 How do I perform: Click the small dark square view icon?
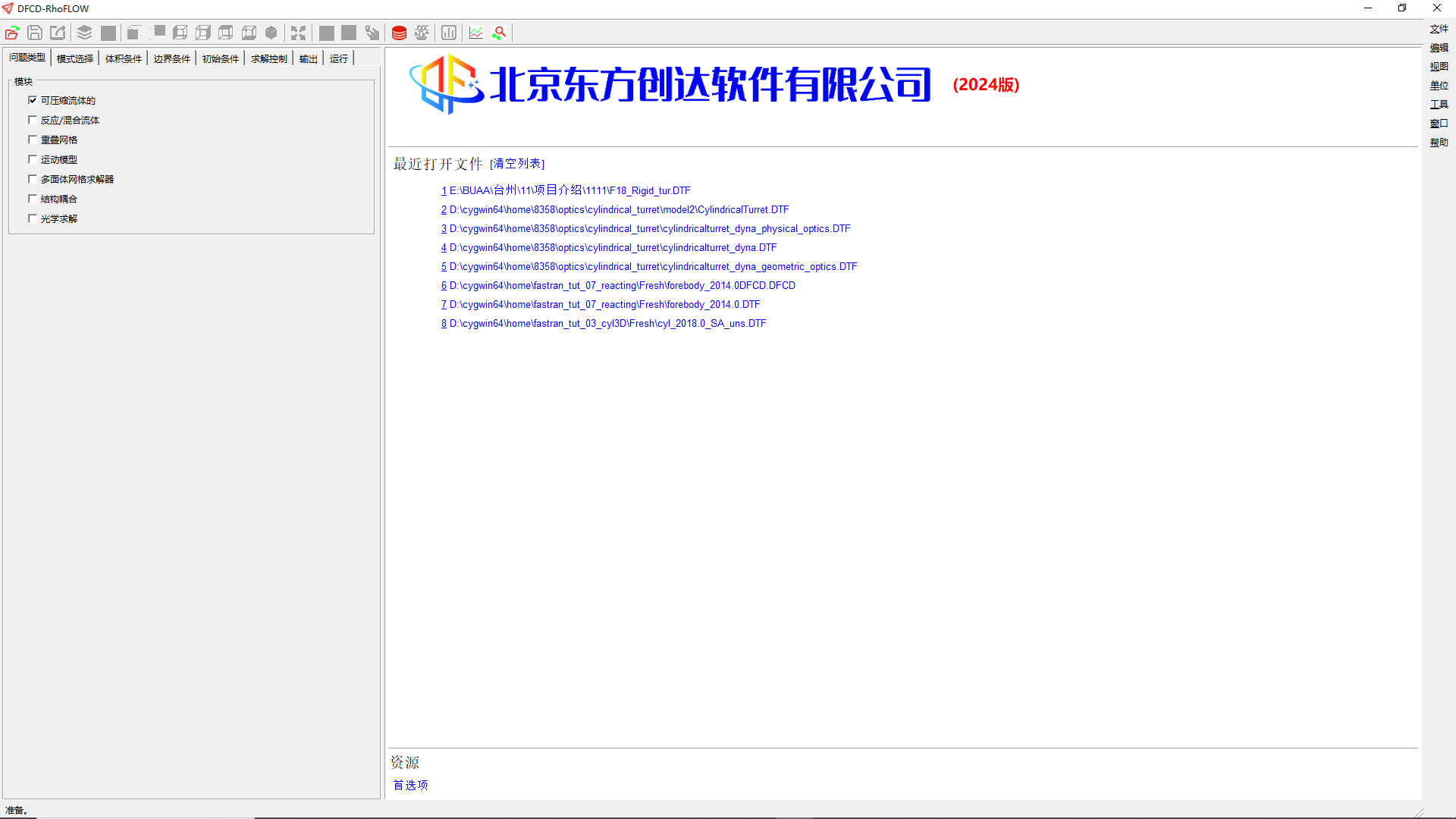pos(159,31)
